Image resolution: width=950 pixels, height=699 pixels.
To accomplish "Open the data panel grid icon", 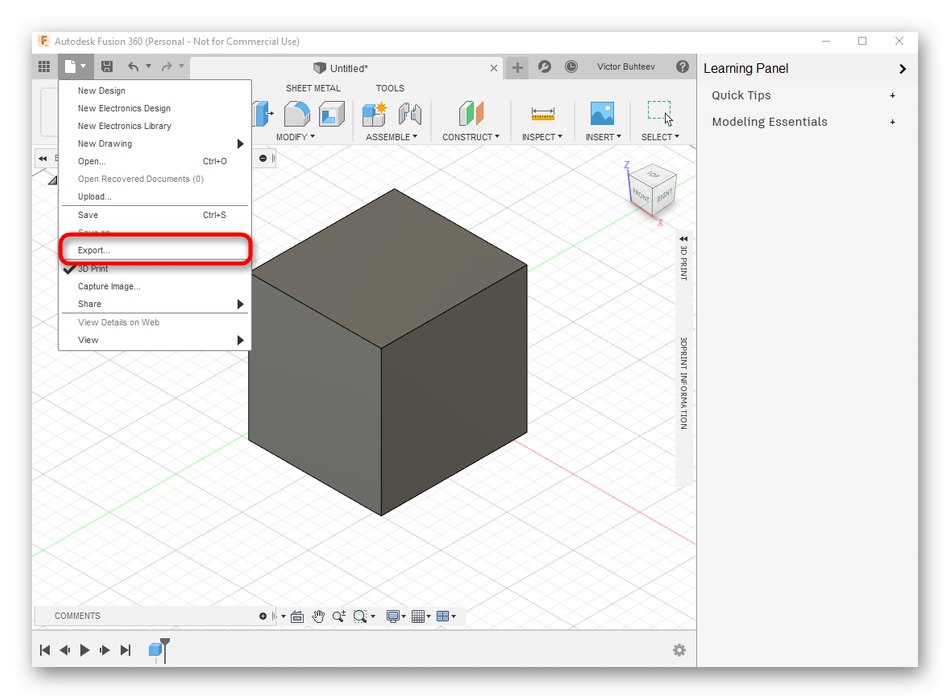I will pyautogui.click(x=44, y=67).
